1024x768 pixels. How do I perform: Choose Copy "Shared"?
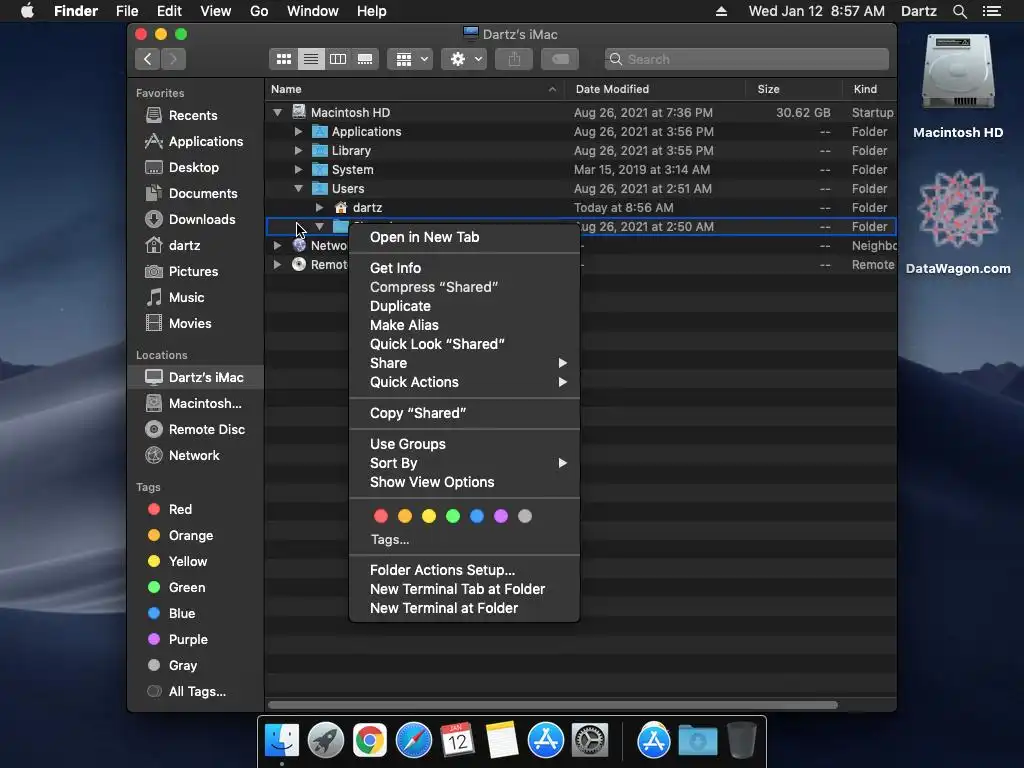464,413
